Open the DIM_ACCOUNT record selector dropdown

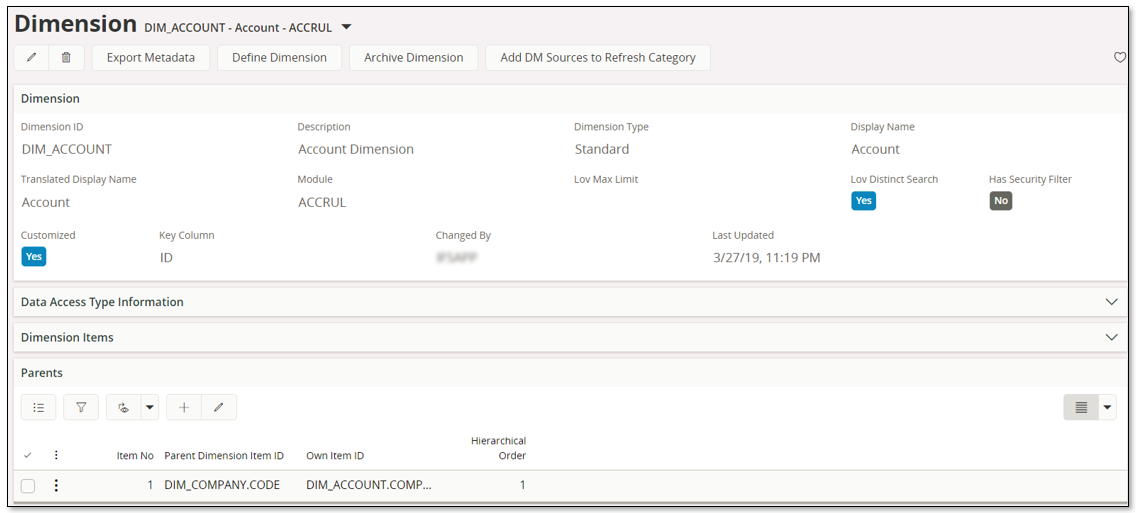click(x=346, y=27)
